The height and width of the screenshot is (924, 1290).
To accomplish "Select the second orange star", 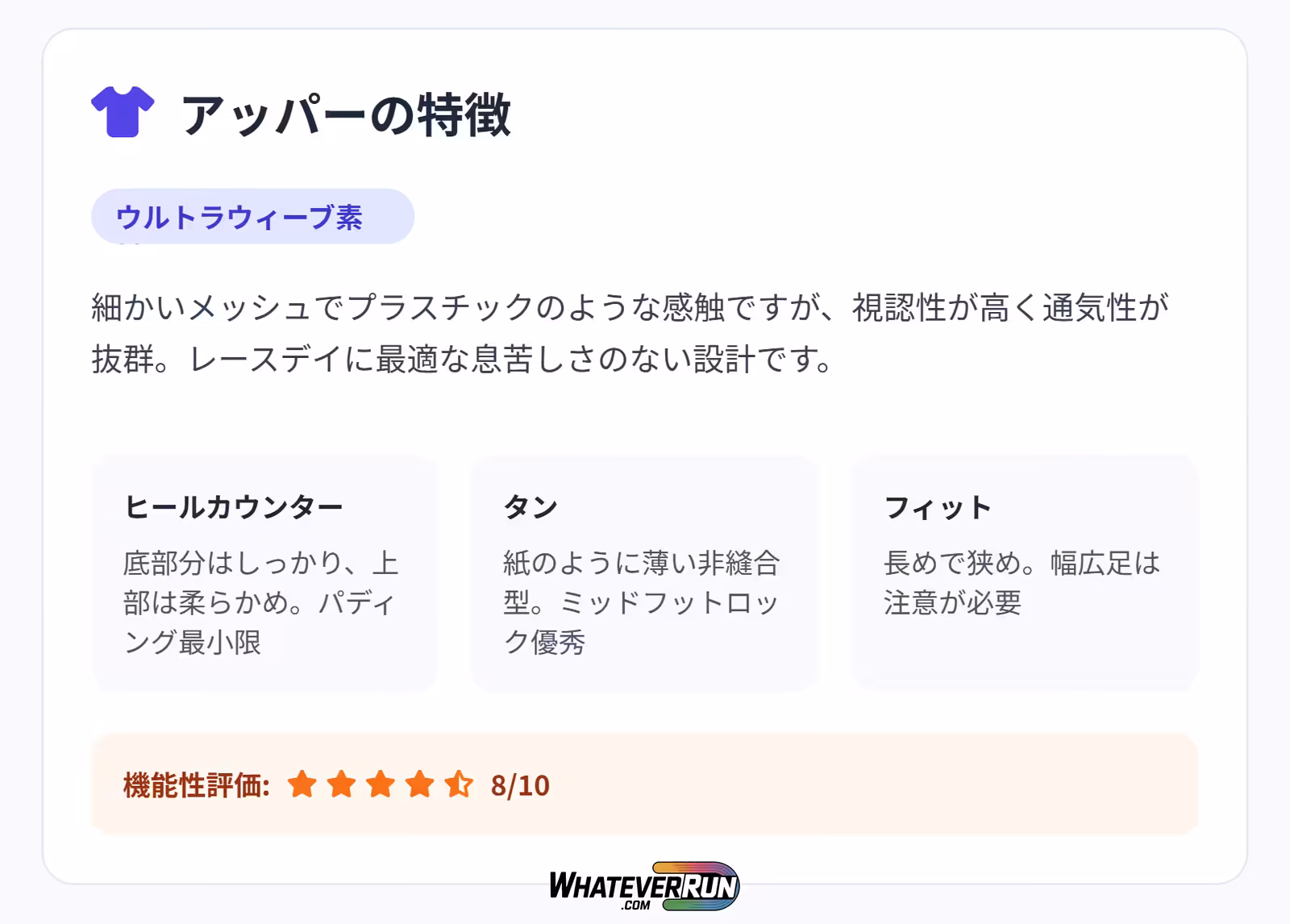I will point(341,784).
